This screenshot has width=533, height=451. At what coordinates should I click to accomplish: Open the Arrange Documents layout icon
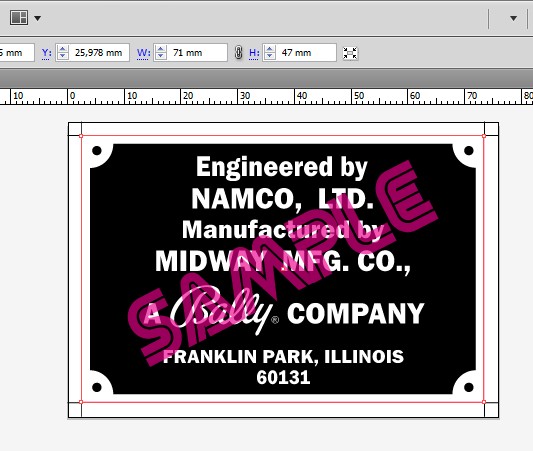pyautogui.click(x=19, y=18)
